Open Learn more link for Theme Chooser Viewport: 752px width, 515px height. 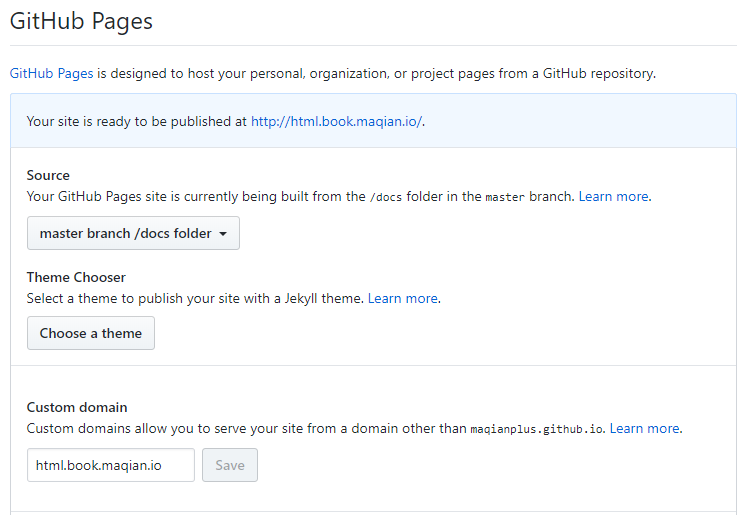pos(403,298)
